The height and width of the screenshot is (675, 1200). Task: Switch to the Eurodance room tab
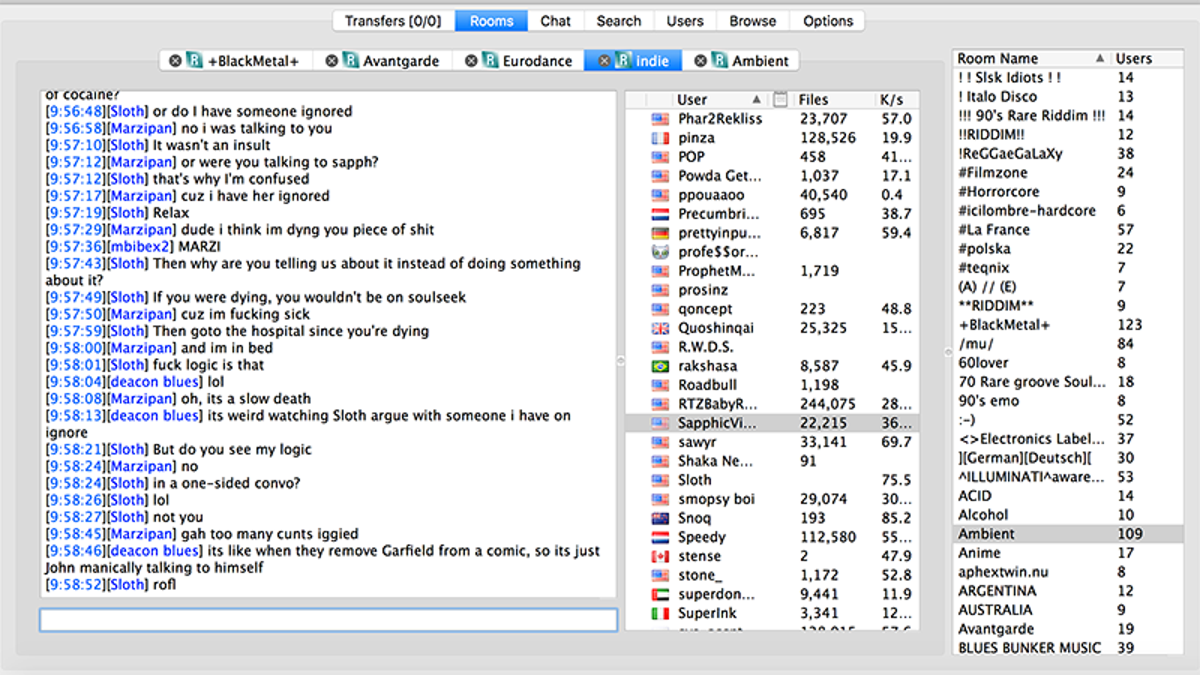[x=518, y=61]
